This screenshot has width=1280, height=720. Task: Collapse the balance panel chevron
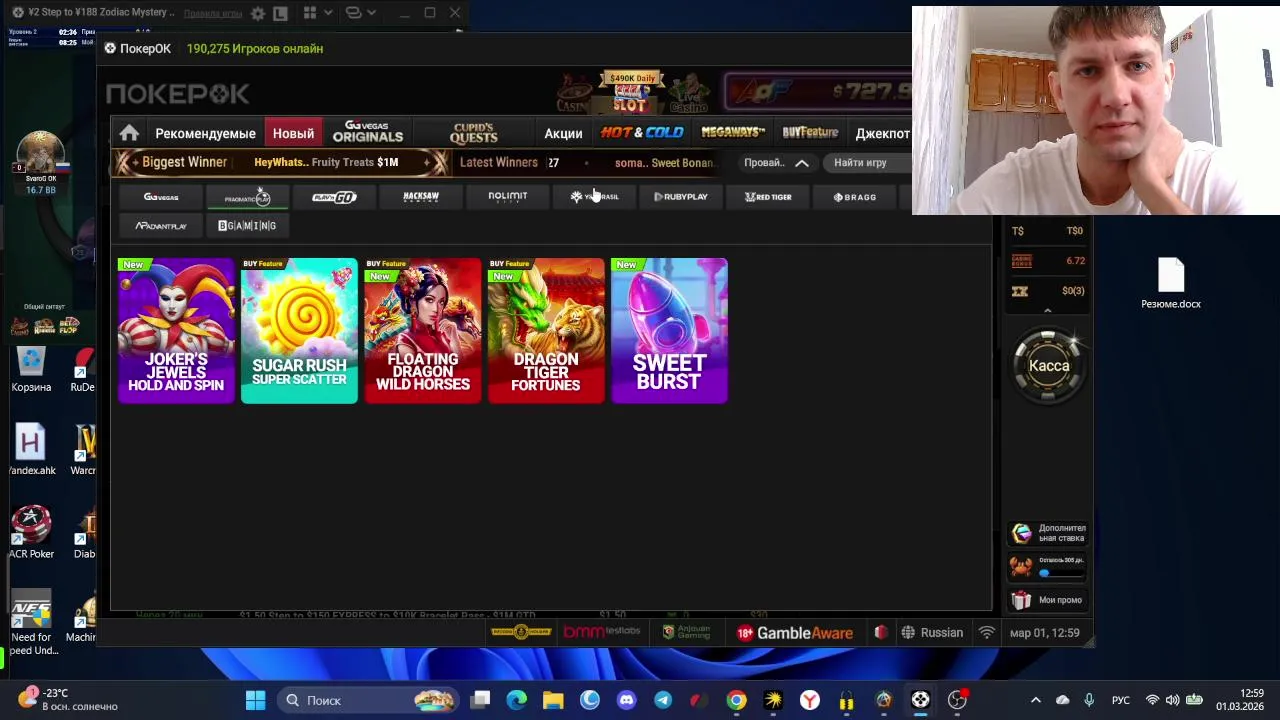coord(1047,311)
